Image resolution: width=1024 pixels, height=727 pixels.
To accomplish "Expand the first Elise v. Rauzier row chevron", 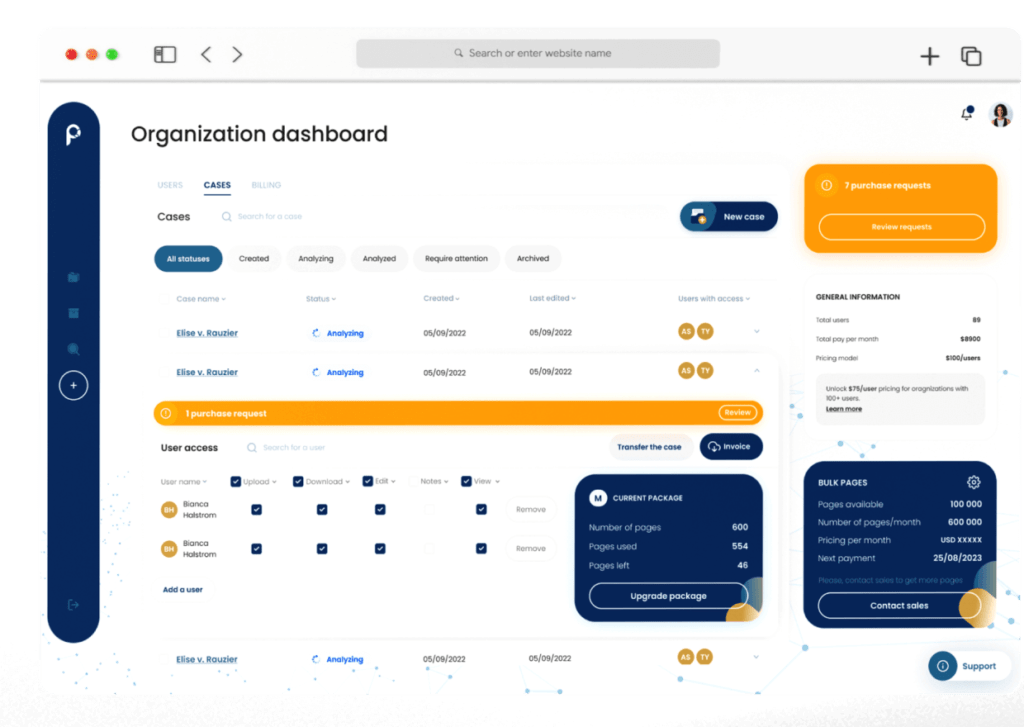I will (x=757, y=332).
